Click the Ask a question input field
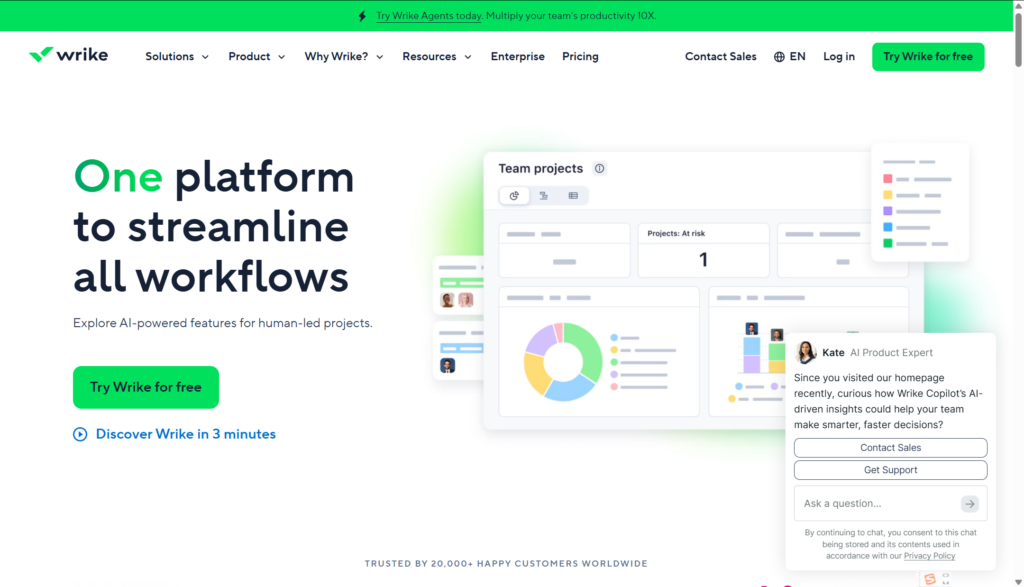The width and height of the screenshot is (1024, 587). 877,504
